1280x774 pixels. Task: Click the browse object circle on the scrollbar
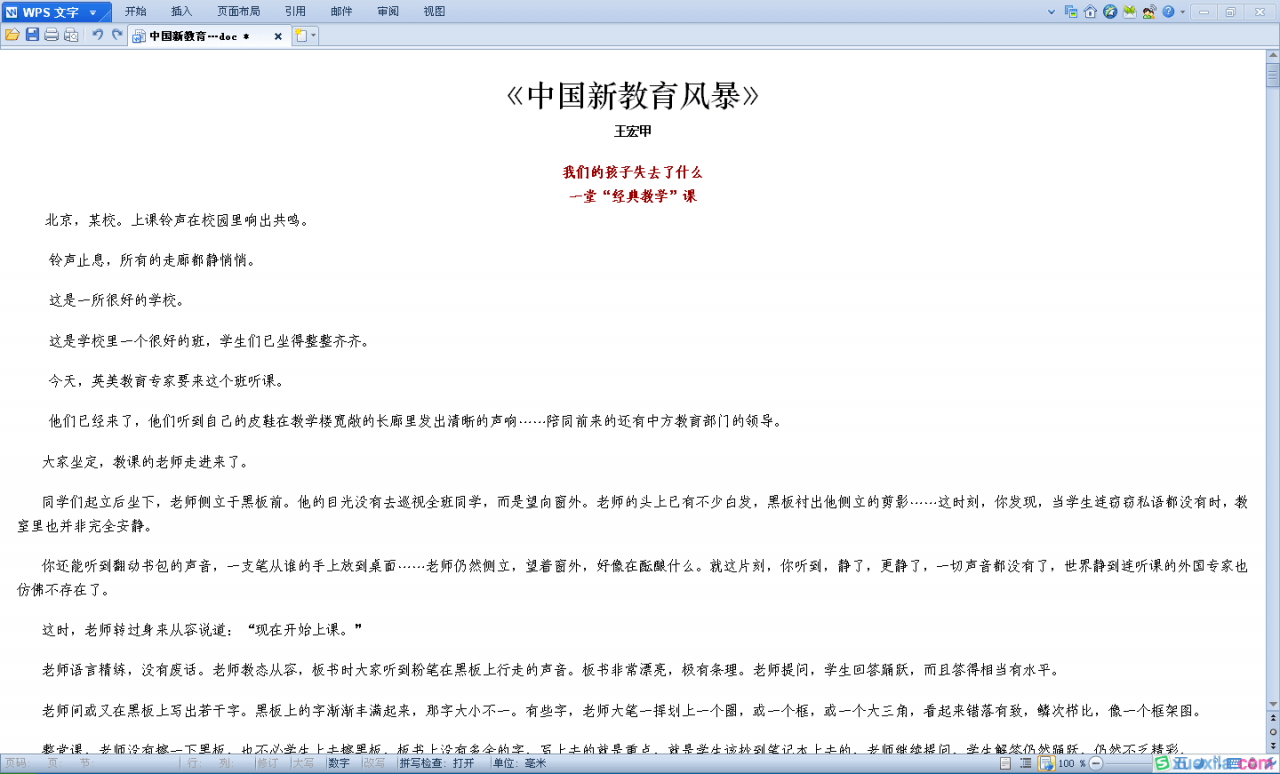pos(1272,731)
